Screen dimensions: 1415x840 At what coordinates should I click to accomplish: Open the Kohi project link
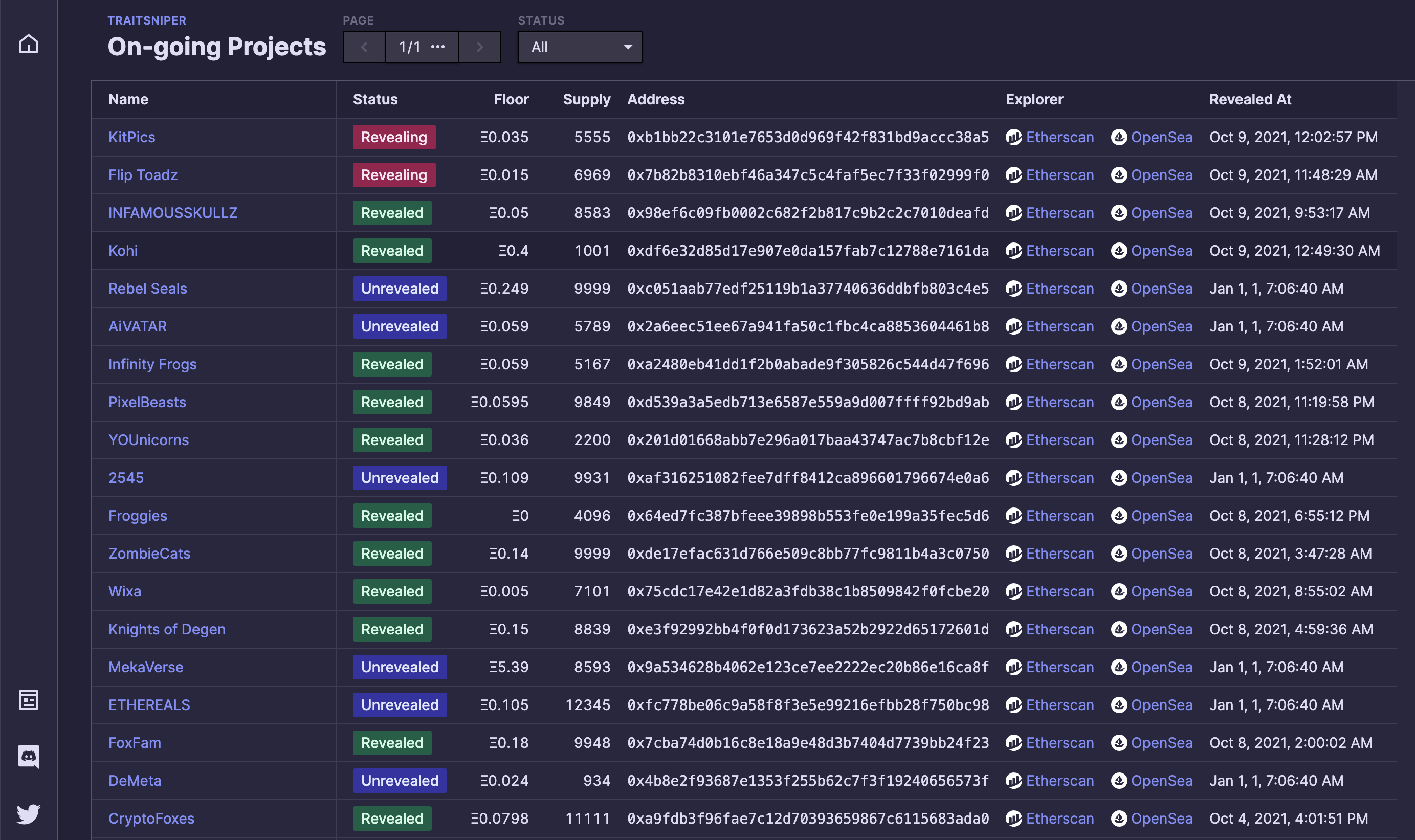pos(123,251)
